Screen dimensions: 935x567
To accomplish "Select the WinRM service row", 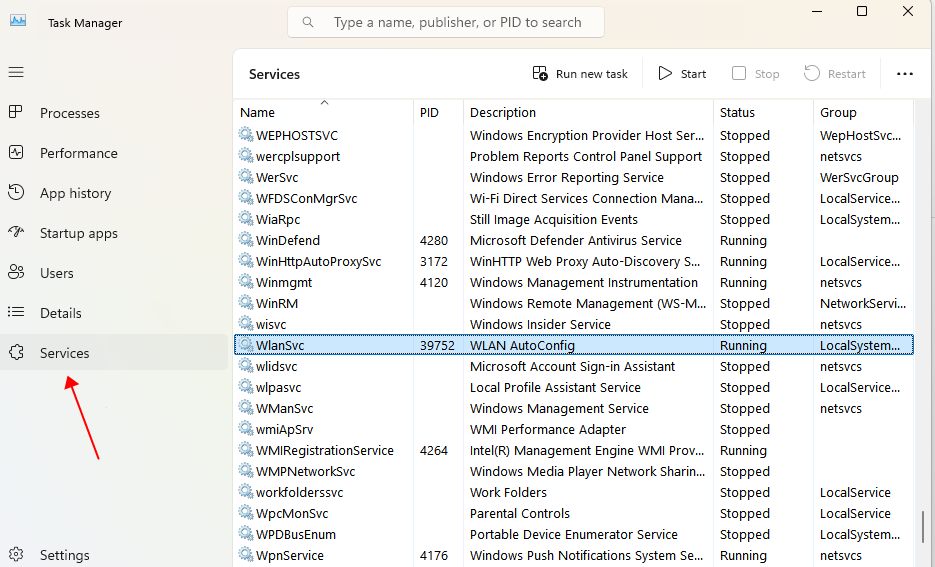I will coord(574,303).
